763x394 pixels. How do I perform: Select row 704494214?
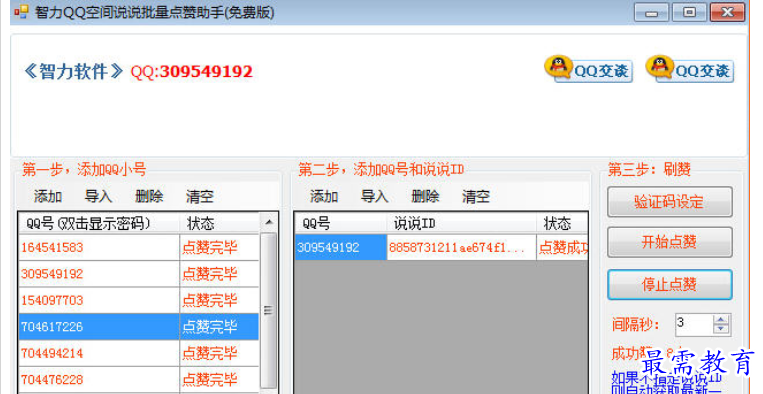(139, 353)
